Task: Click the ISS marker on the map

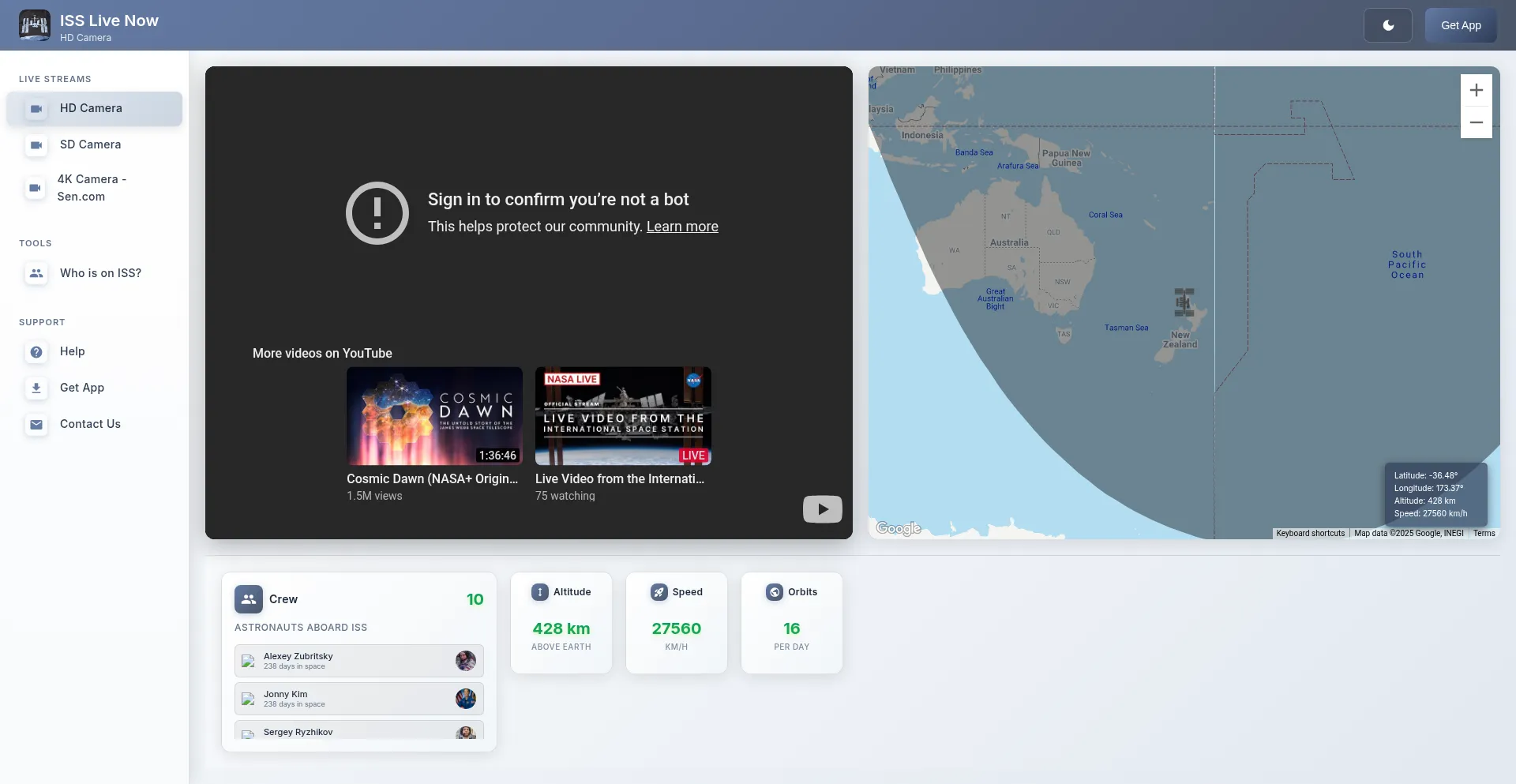Action: [x=1183, y=302]
